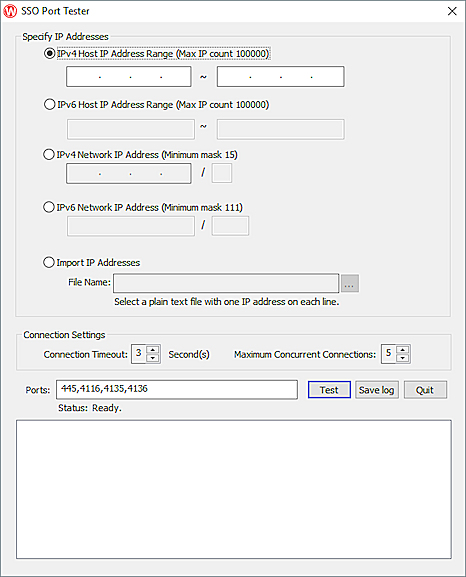
Task: Decrease Maximum Concurrent Connections with down arrow
Action: 403,358
